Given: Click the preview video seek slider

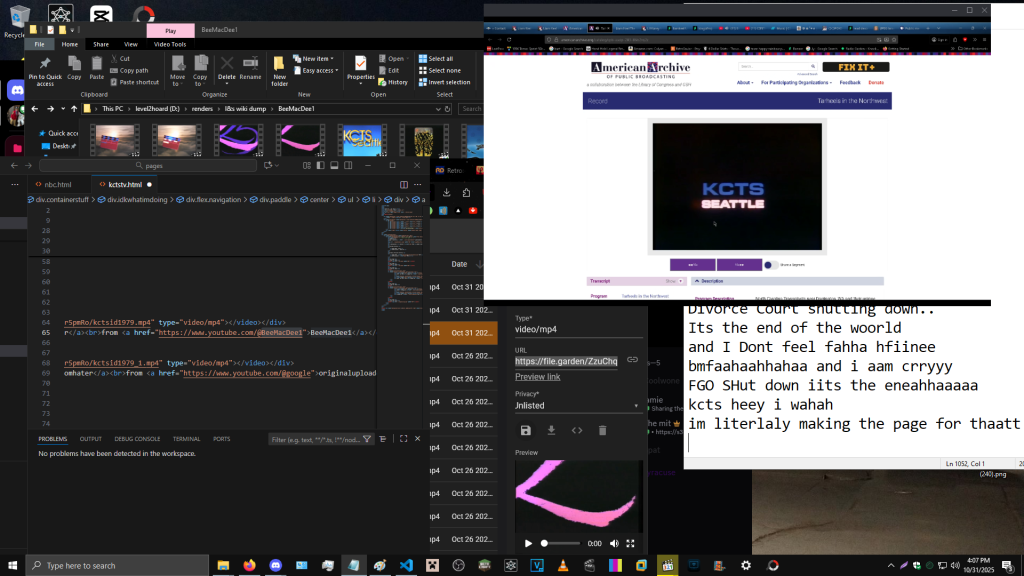Looking at the screenshot, I should (x=560, y=543).
